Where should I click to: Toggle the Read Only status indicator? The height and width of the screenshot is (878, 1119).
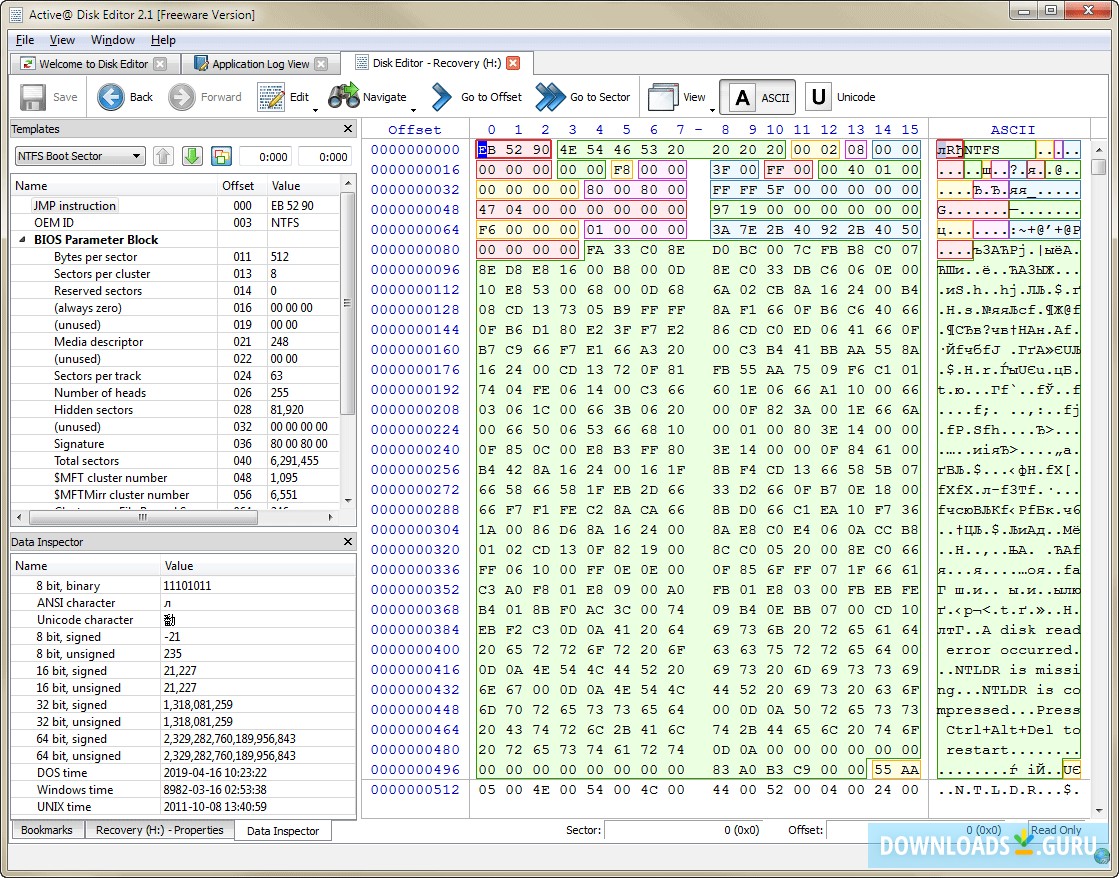click(x=1056, y=830)
